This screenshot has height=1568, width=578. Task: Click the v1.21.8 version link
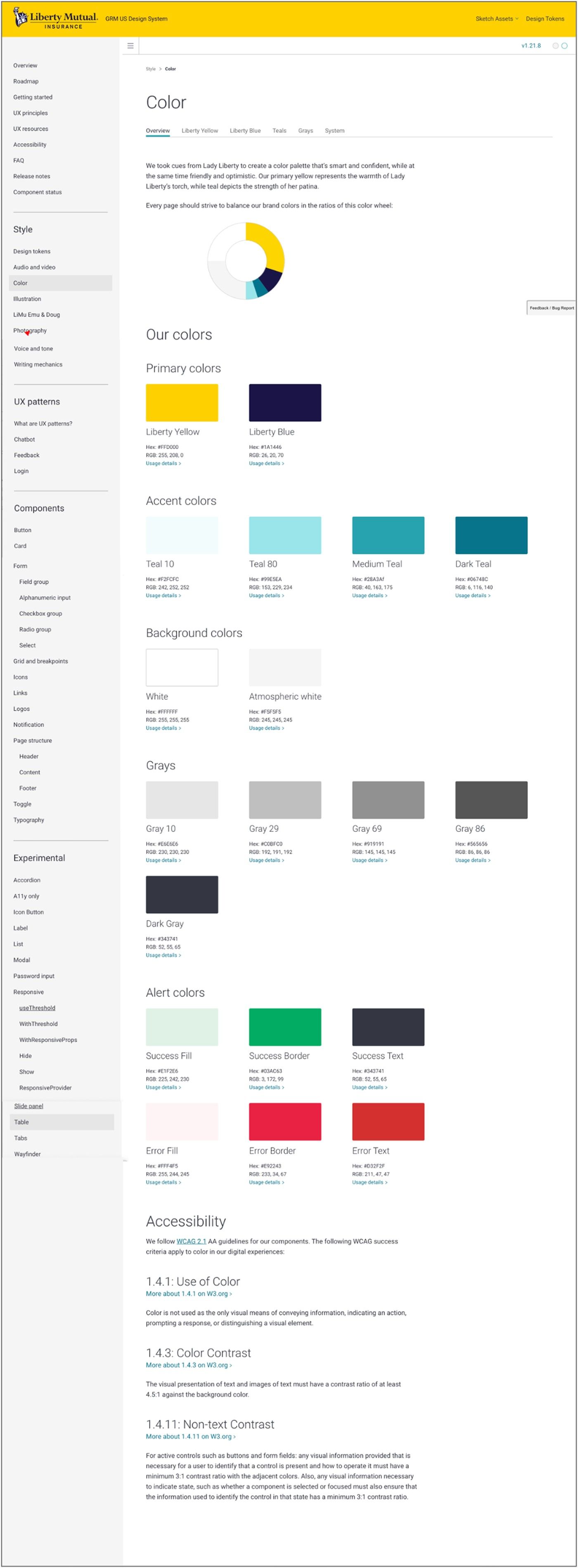531,46
